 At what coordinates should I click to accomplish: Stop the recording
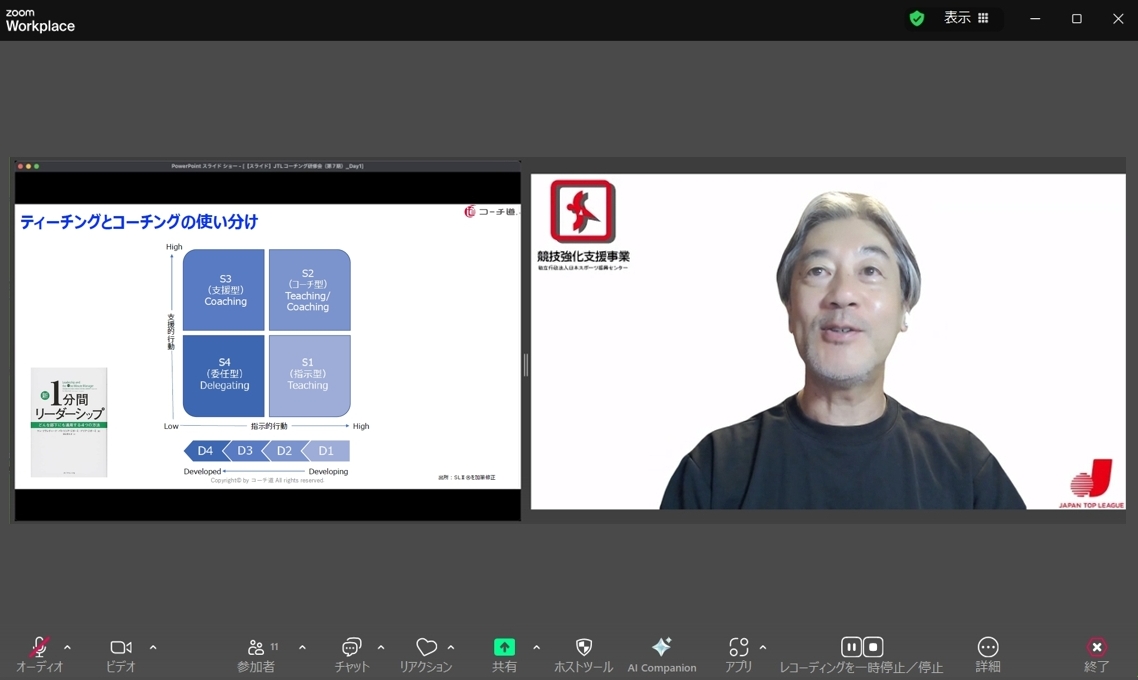(873, 647)
